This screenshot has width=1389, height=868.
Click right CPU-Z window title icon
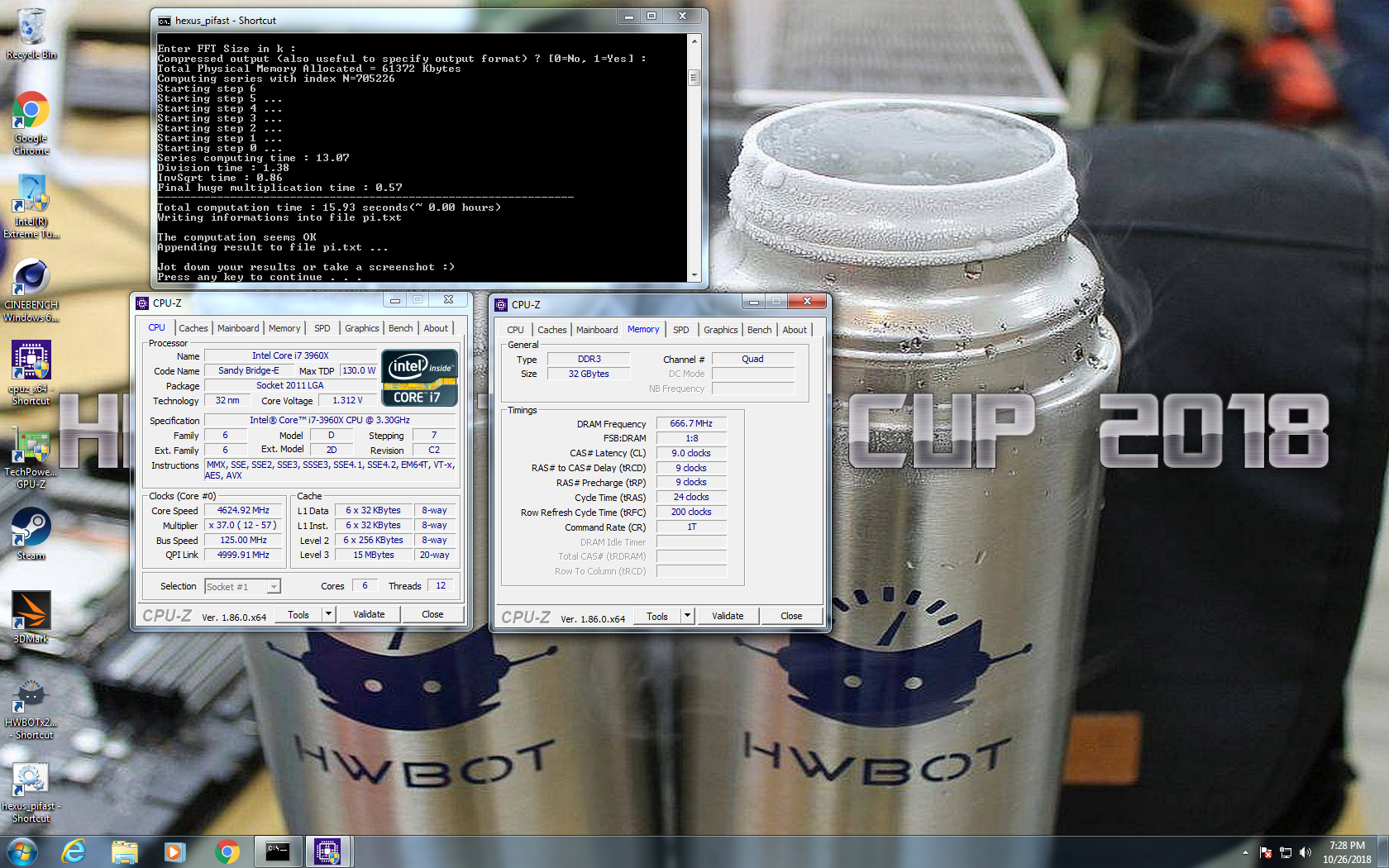(501, 305)
